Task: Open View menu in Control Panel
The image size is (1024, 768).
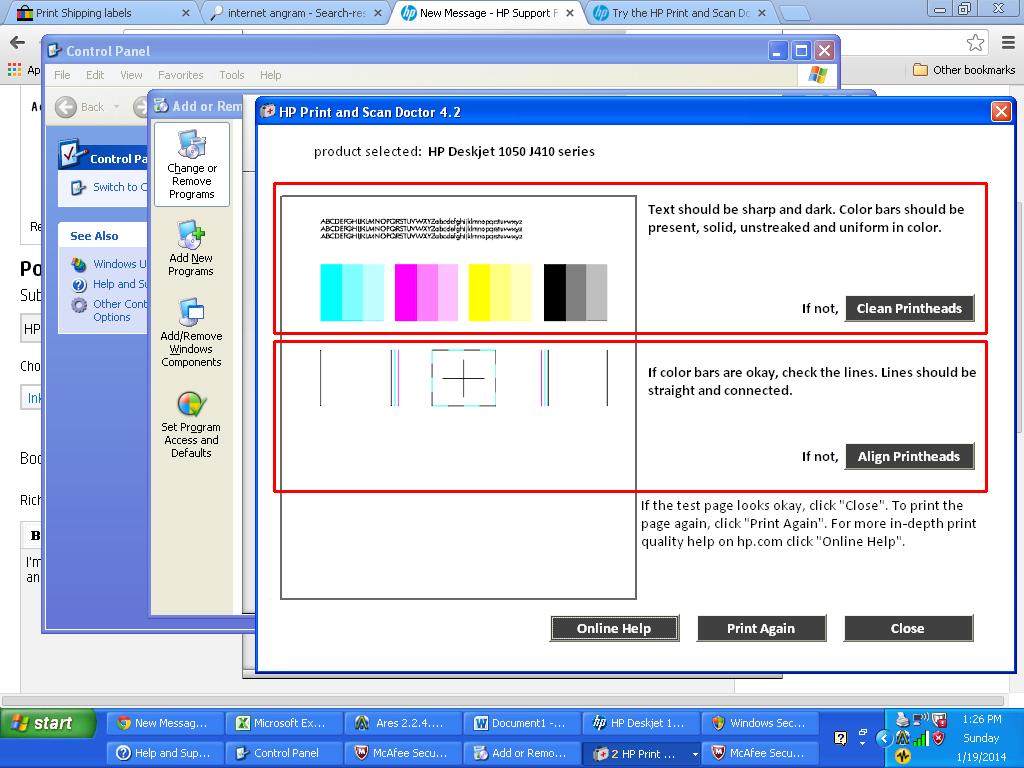Action: pos(131,75)
